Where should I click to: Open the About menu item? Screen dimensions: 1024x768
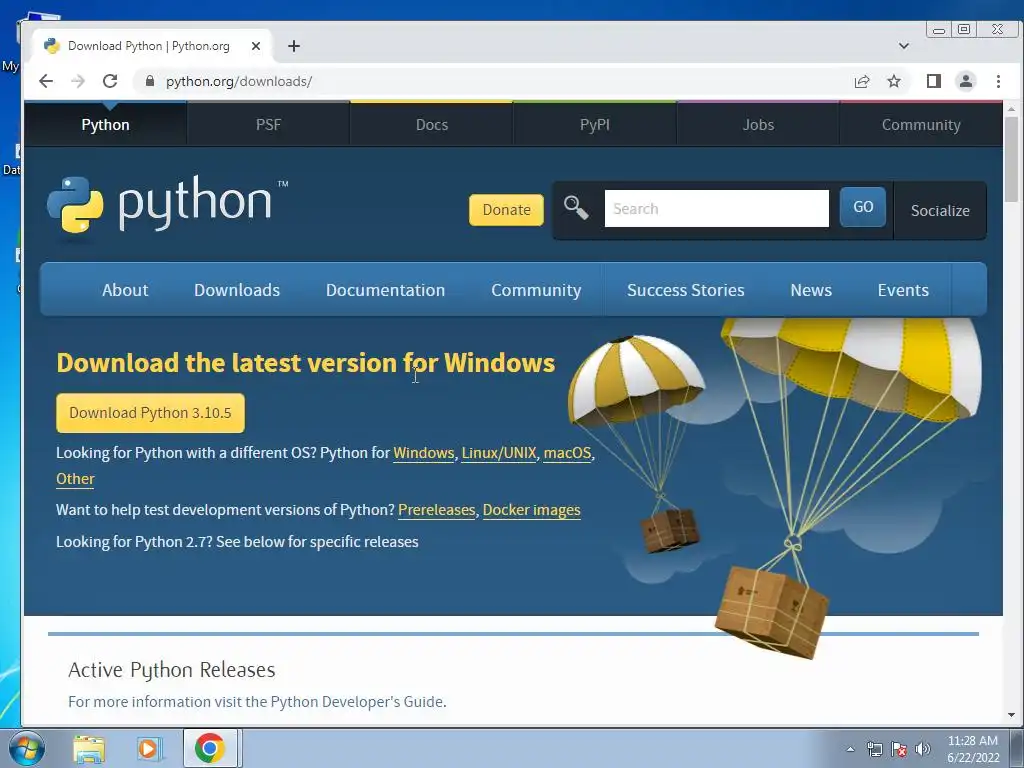pos(125,290)
